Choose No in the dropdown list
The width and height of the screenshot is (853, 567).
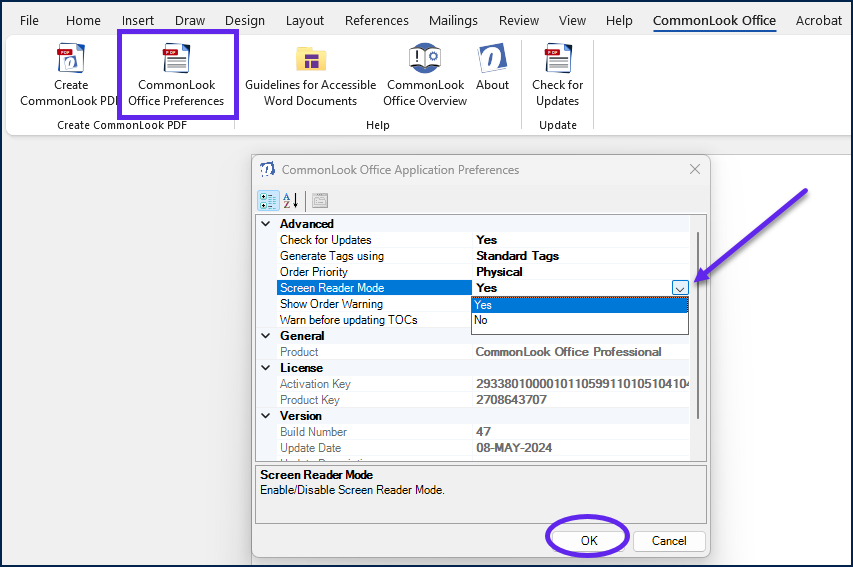pyautogui.click(x=580, y=320)
